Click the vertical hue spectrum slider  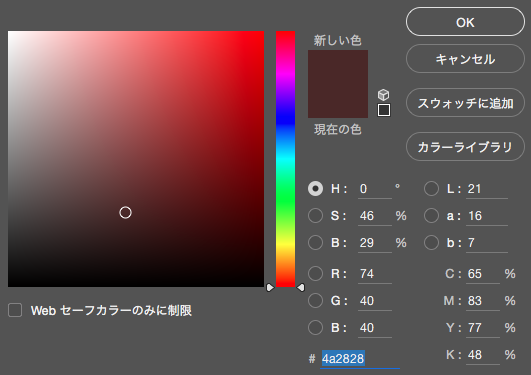click(285, 159)
